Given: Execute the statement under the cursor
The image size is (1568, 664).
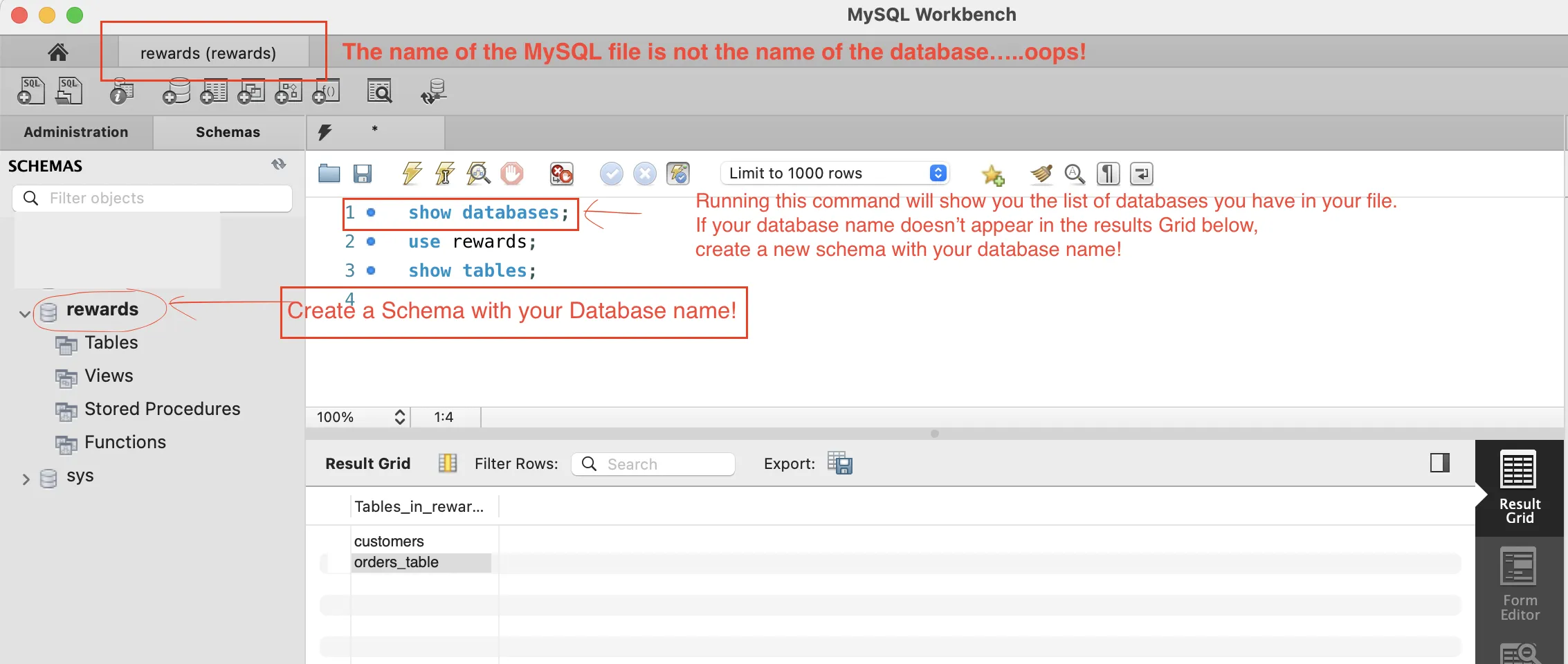Looking at the screenshot, I should [x=444, y=173].
